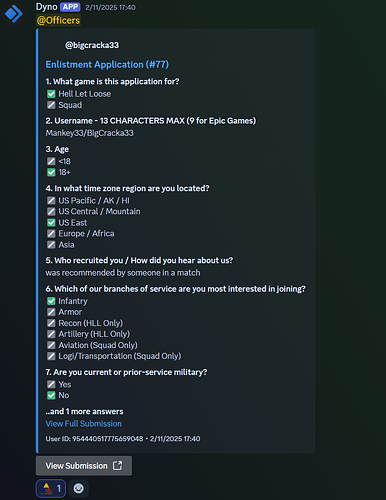This screenshot has width=386, height=500.
Task: Click the checked No box for military service
Action: point(51,396)
